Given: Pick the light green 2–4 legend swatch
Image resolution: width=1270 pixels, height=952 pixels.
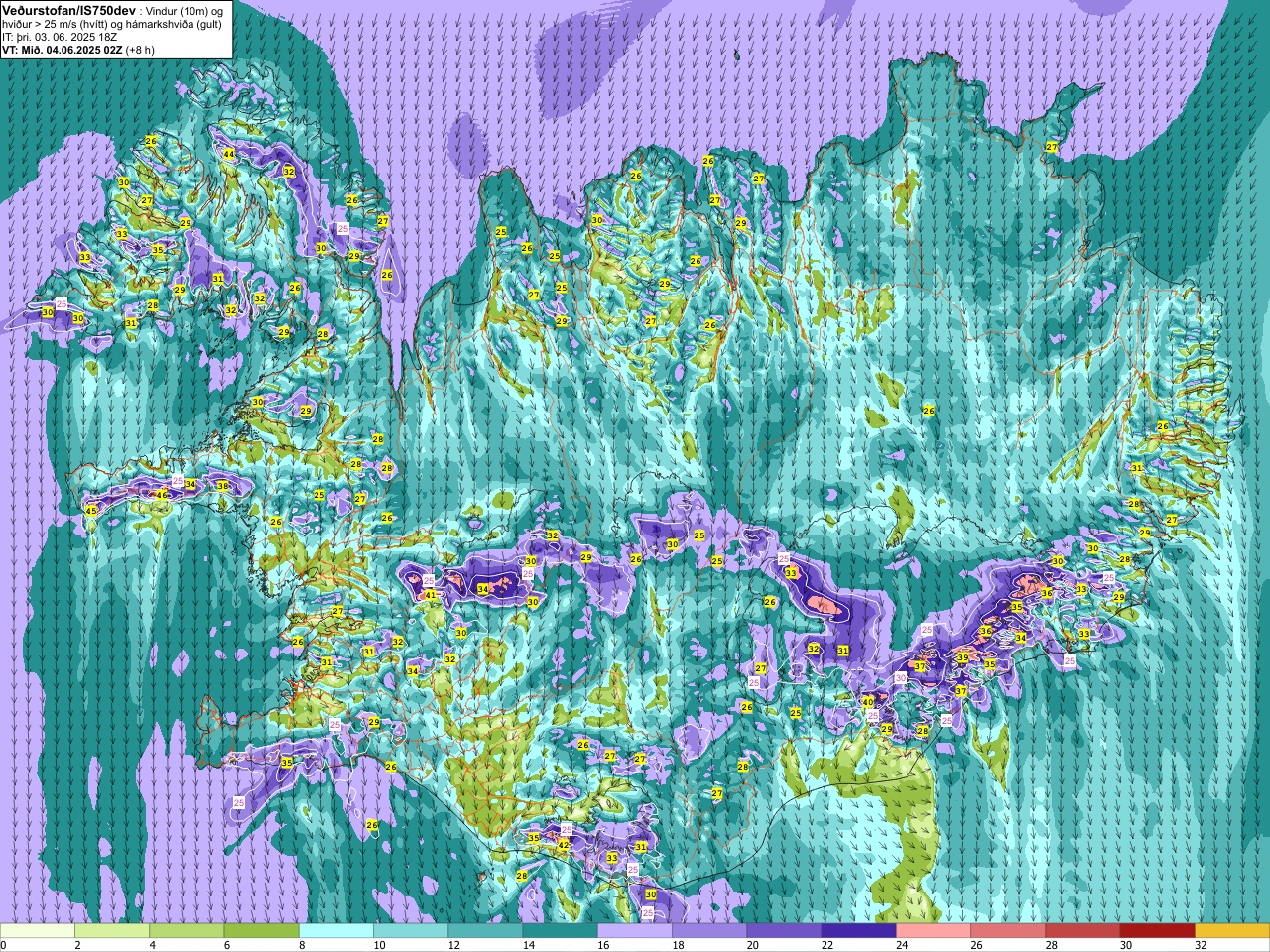Looking at the screenshot, I should (112, 931).
